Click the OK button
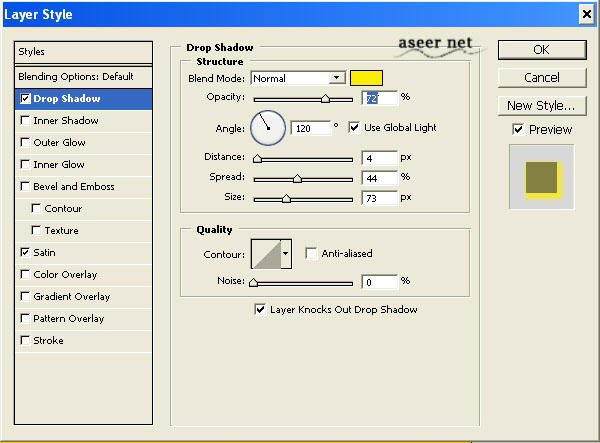The image size is (600, 443). coord(542,50)
